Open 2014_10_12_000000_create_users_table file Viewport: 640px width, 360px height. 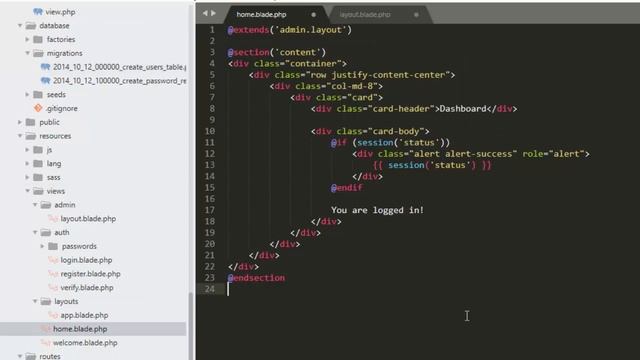click(x=120, y=67)
